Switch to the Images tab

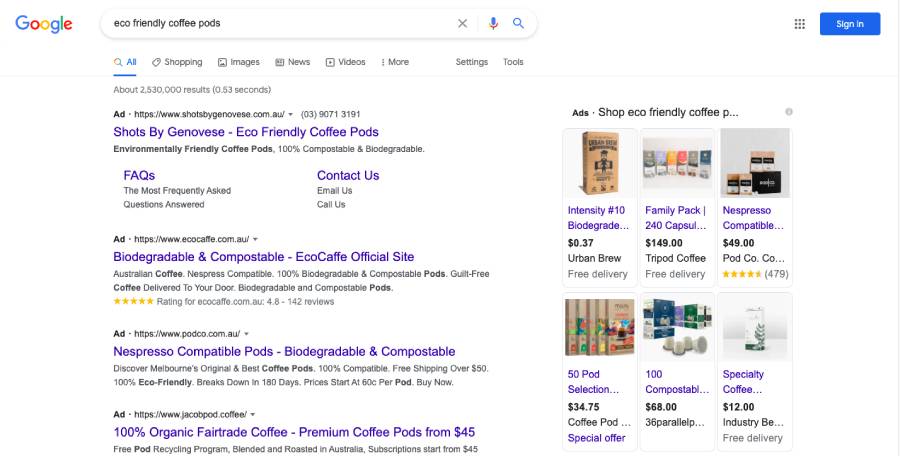pos(238,62)
